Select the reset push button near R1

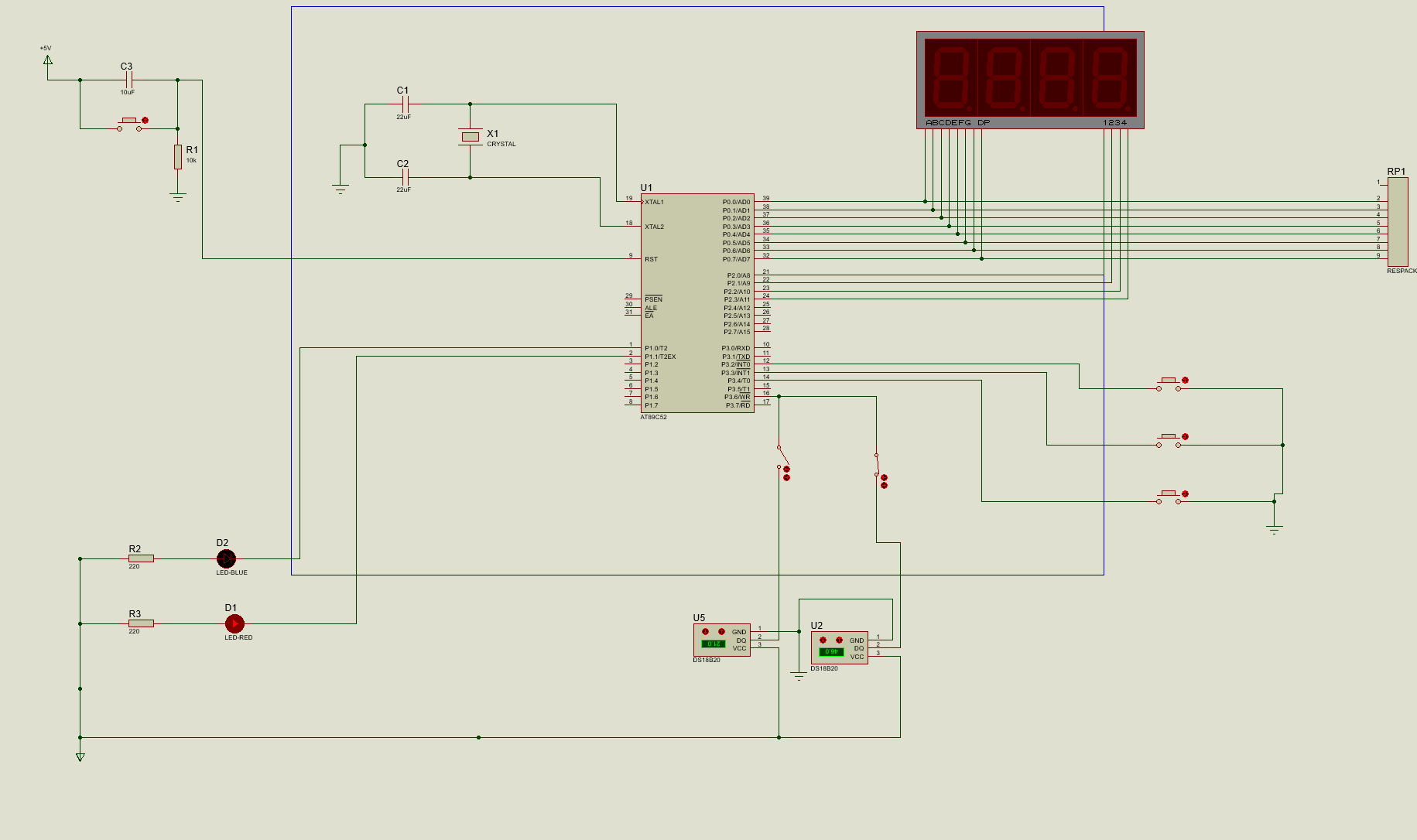pos(129,125)
